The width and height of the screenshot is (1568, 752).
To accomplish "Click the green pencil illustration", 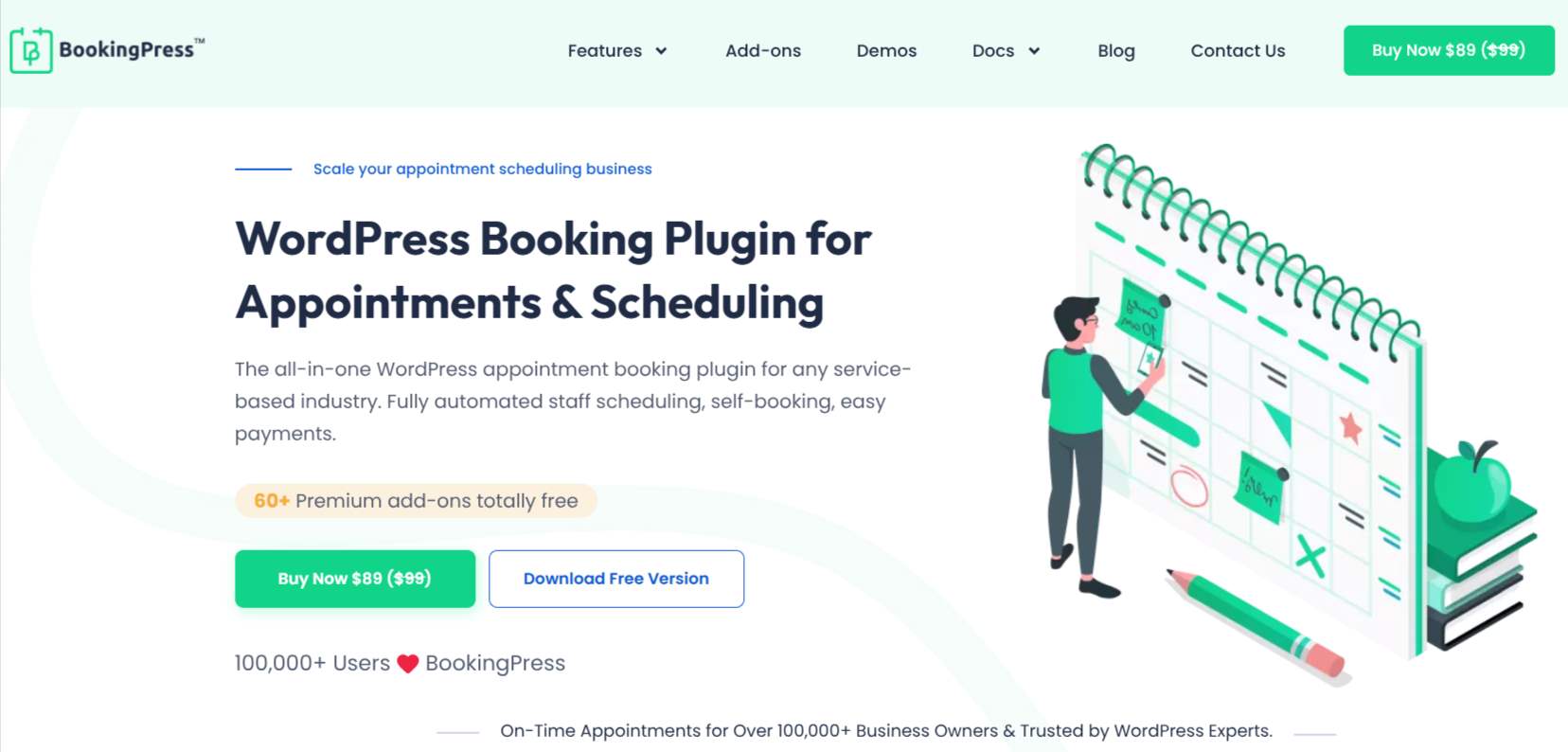I will click(1257, 622).
